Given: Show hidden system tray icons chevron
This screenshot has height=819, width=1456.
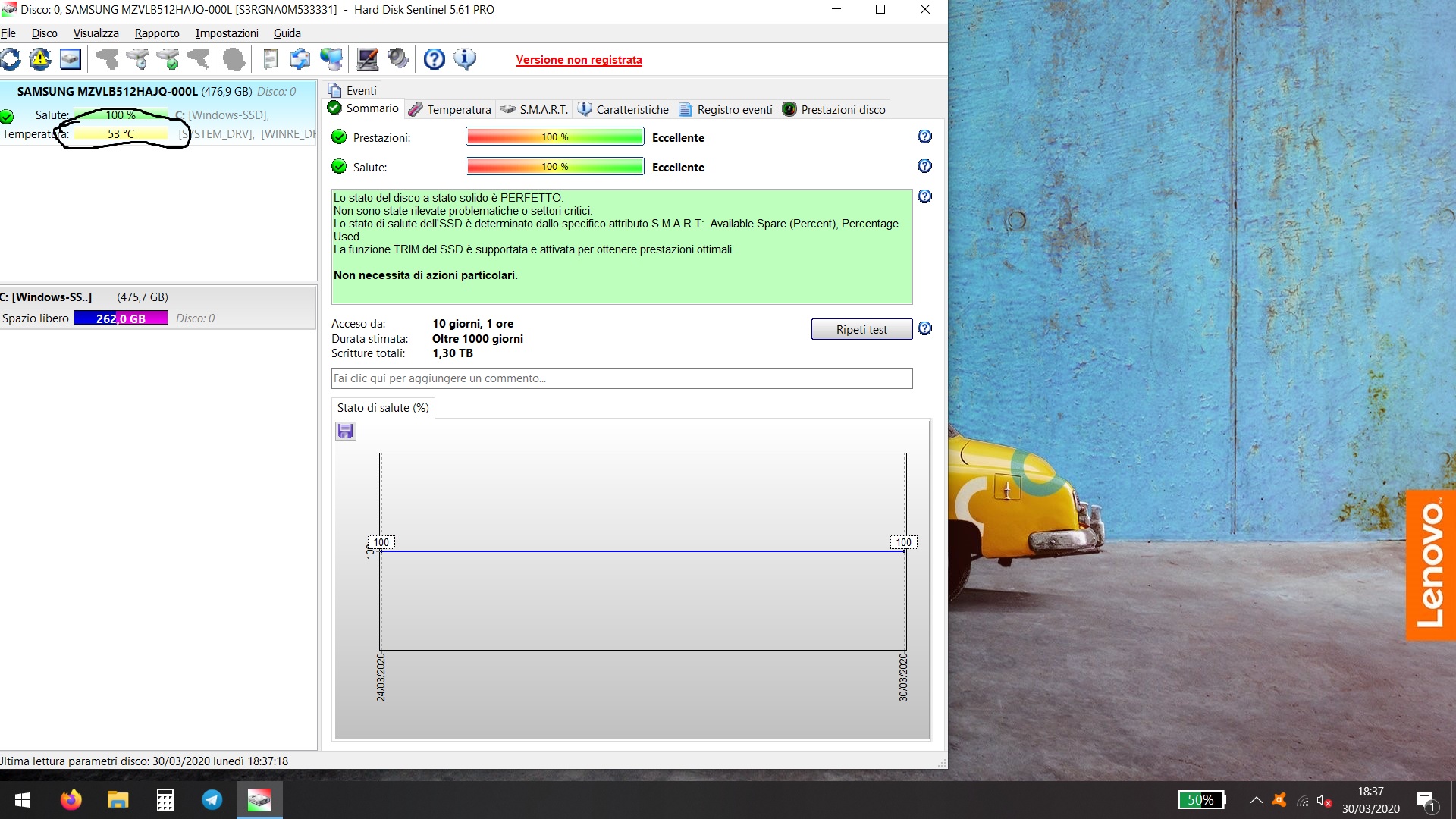Looking at the screenshot, I should pyautogui.click(x=1256, y=800).
